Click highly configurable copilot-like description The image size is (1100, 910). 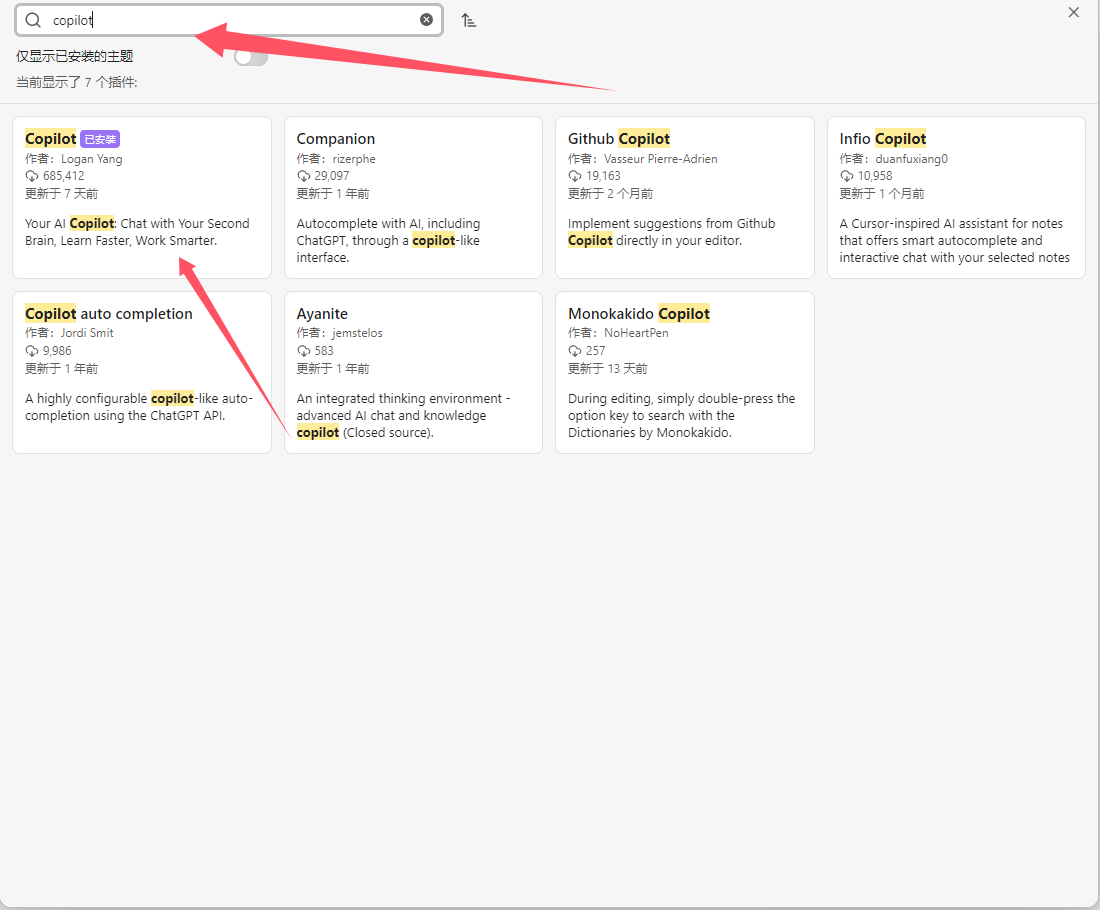[x=139, y=407]
